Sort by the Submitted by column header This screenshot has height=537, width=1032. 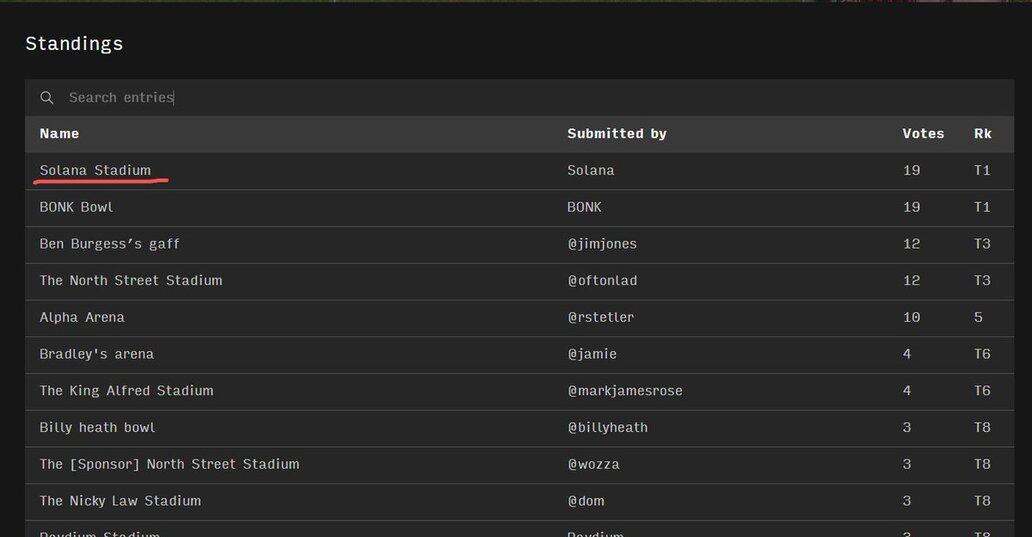pyautogui.click(x=616, y=134)
